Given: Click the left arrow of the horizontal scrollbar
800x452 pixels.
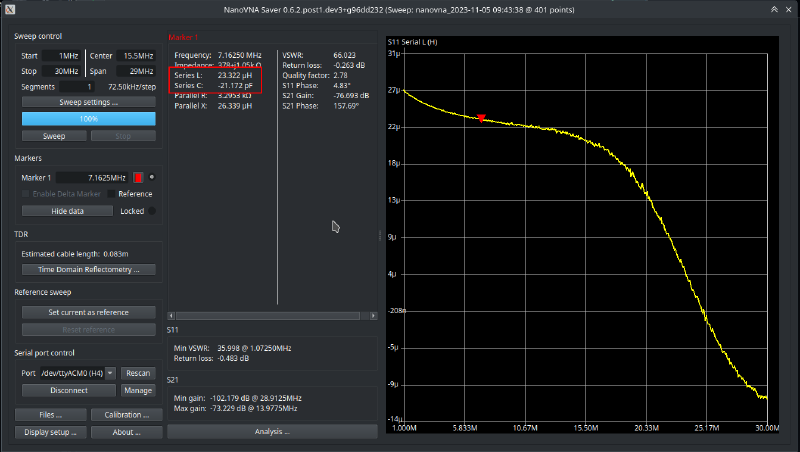Looking at the screenshot, I should point(172,316).
